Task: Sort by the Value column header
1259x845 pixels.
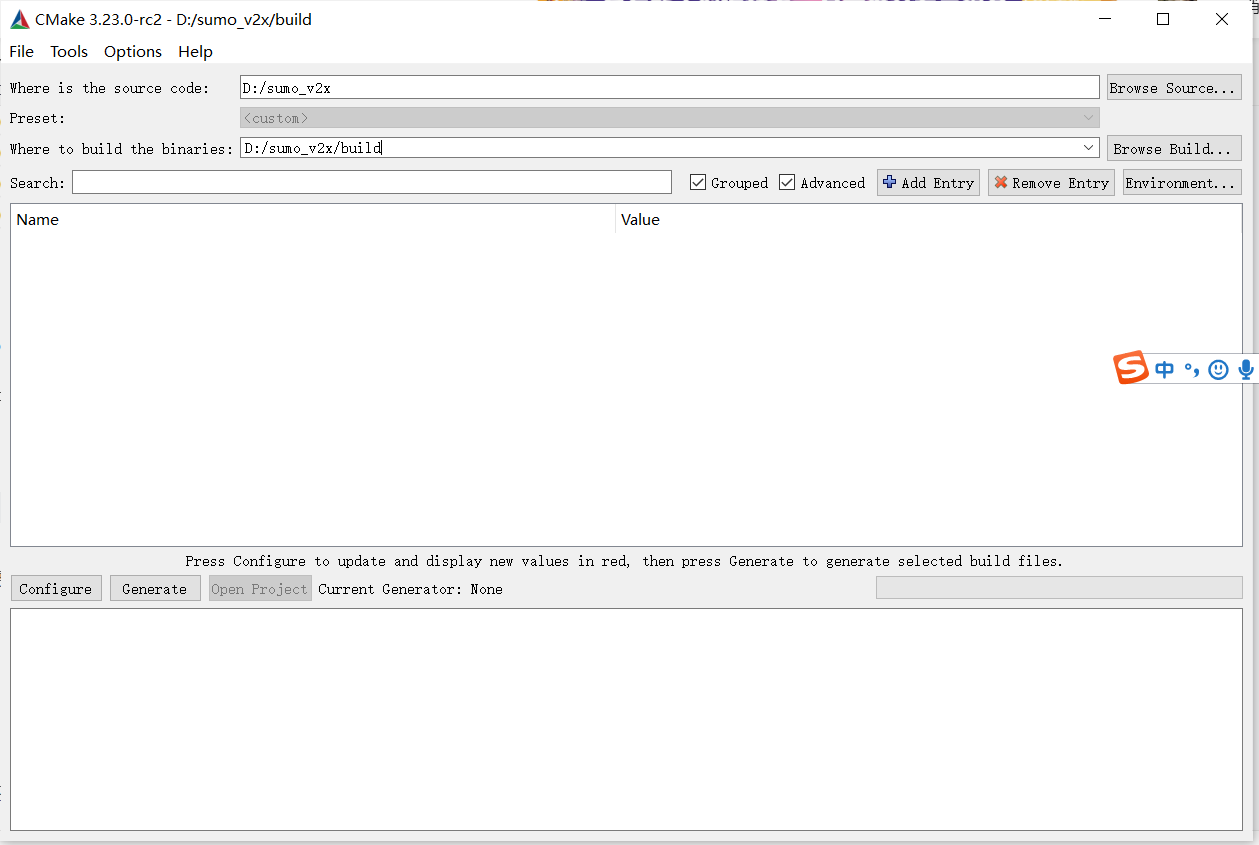Action: (928, 220)
